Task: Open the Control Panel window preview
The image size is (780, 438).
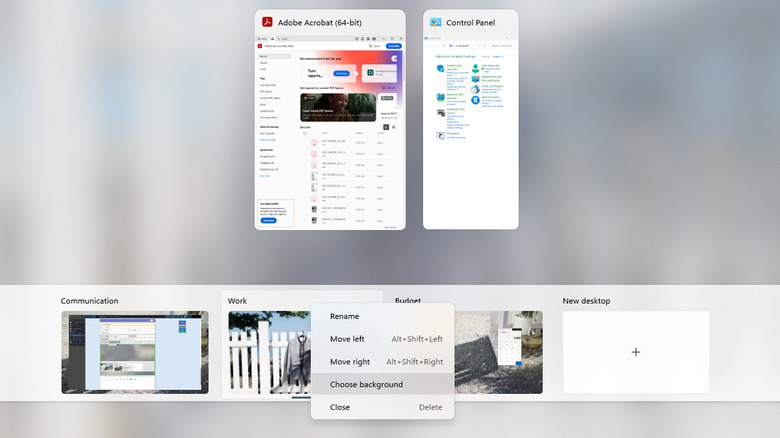Action: (471, 132)
